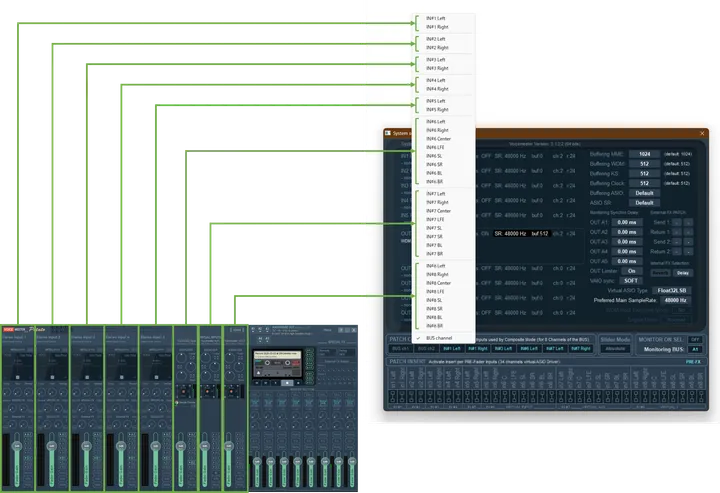The image size is (720, 493).
Task: Click the A1 bus fader knob
Action: [x=256, y=461]
